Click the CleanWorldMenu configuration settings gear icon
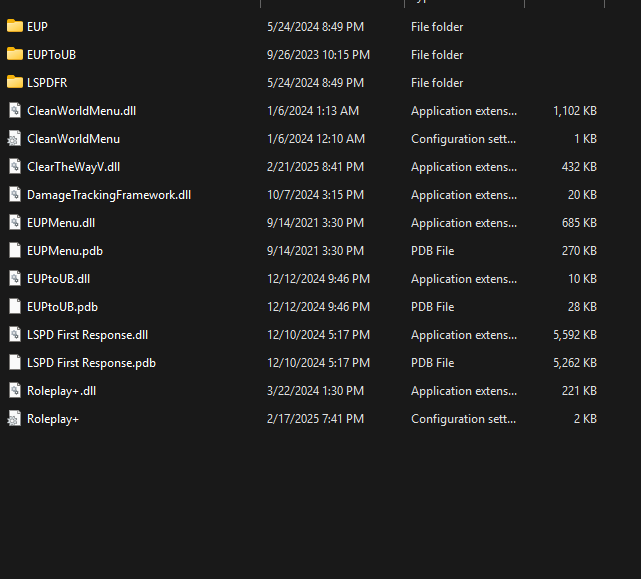Image resolution: width=641 pixels, height=579 pixels. pos(14,138)
